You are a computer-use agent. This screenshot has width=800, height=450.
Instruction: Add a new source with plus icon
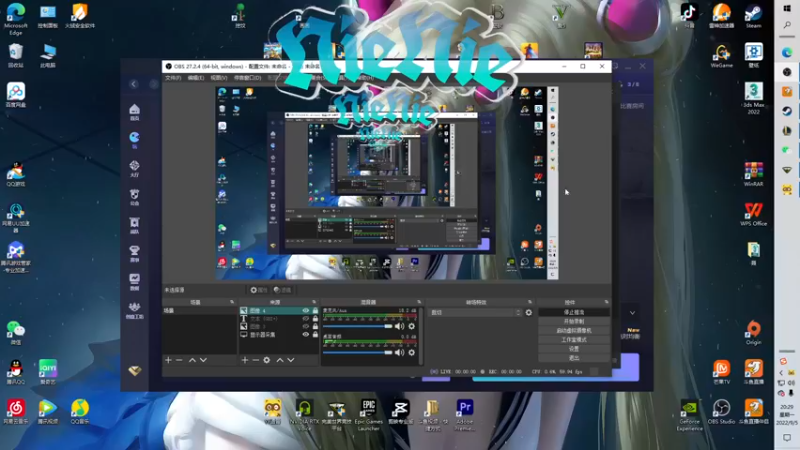pyautogui.click(x=245, y=360)
